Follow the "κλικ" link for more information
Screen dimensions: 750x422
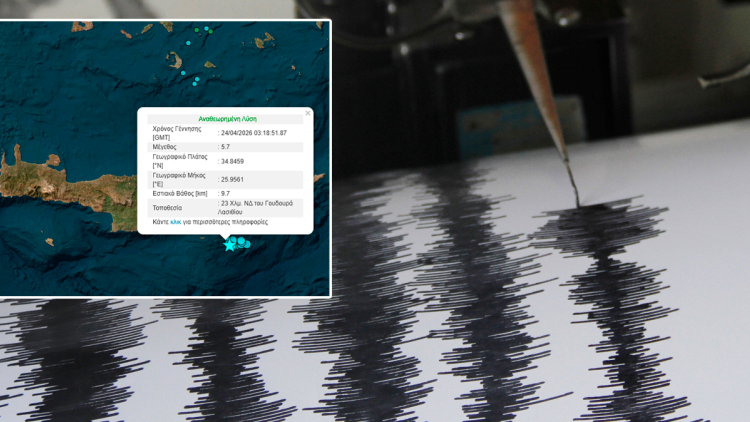175,222
